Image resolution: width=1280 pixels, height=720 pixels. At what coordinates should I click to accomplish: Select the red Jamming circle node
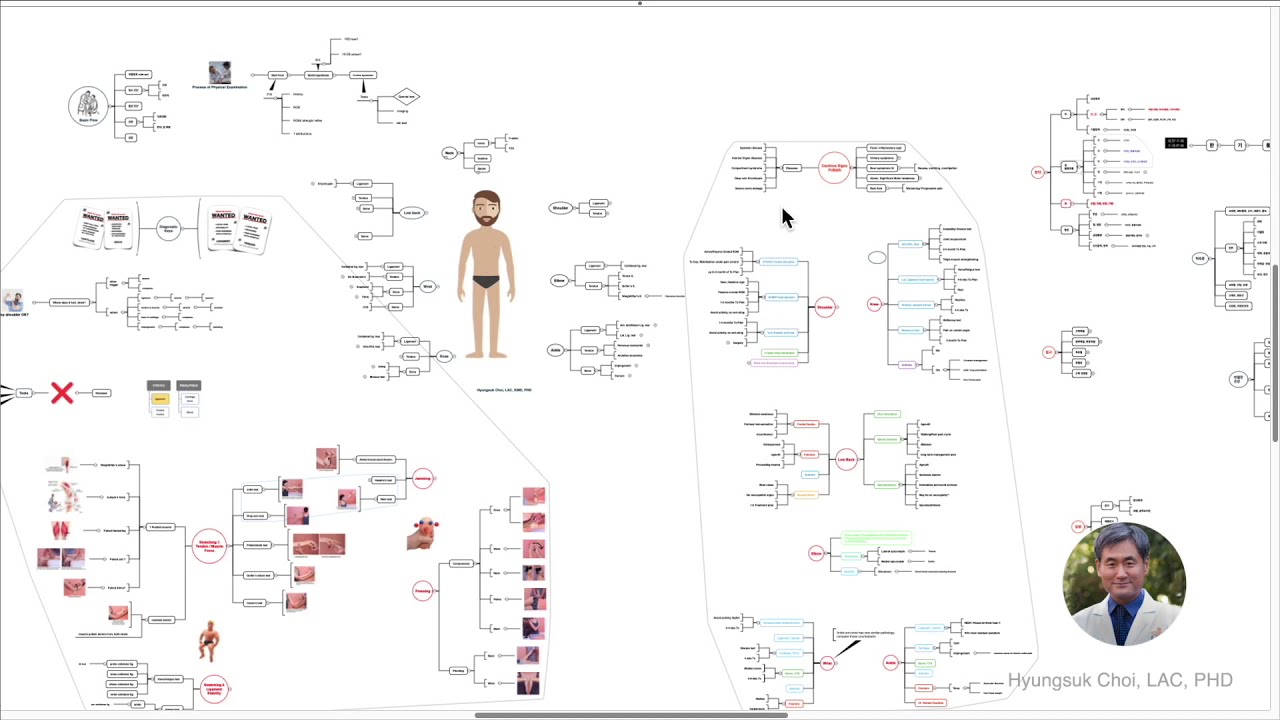[422, 478]
